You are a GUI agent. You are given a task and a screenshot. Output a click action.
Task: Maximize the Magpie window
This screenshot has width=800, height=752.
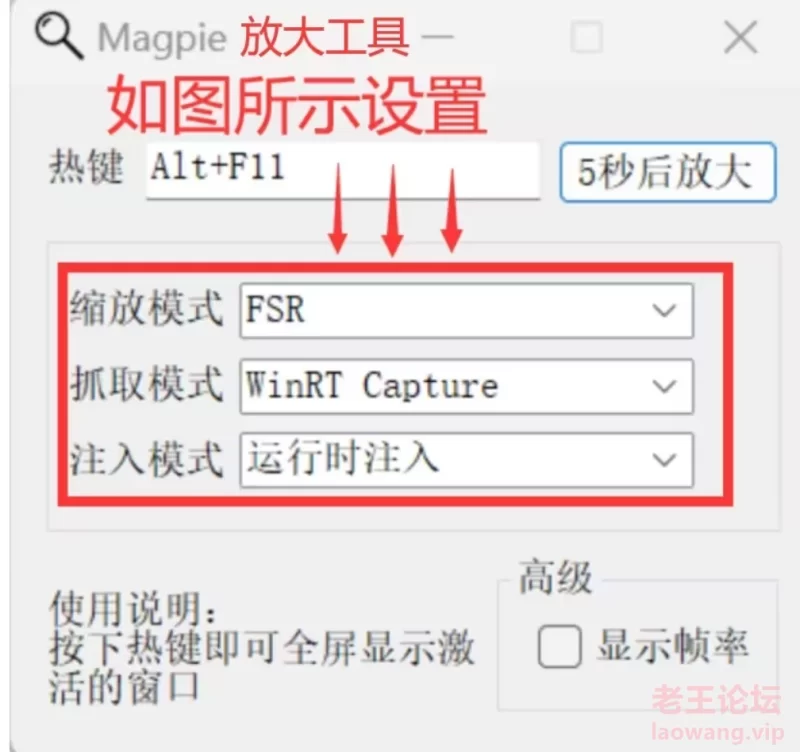[x=587, y=37]
